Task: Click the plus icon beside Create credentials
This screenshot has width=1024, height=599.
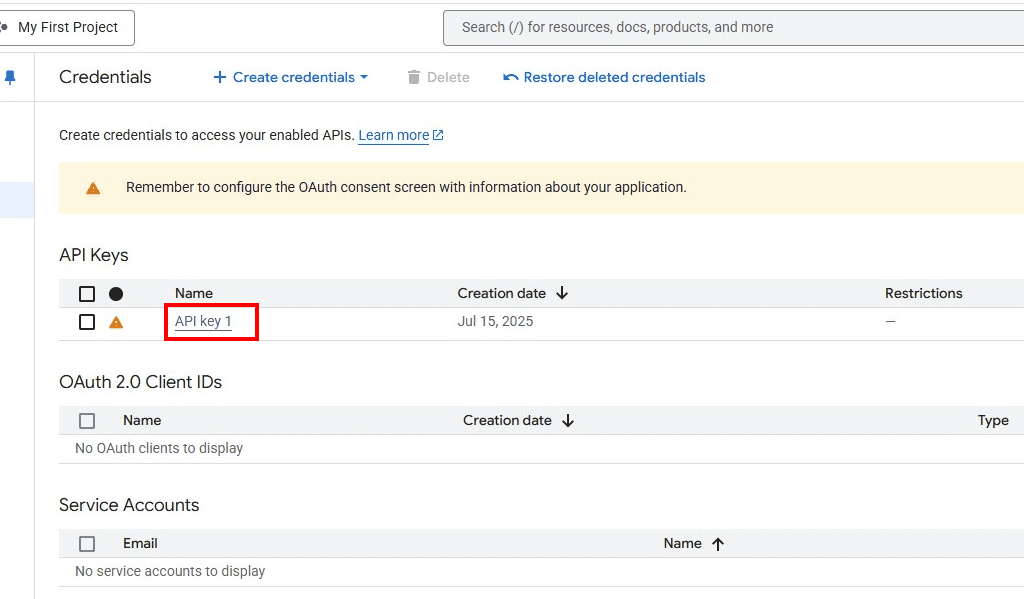Action: tap(220, 77)
